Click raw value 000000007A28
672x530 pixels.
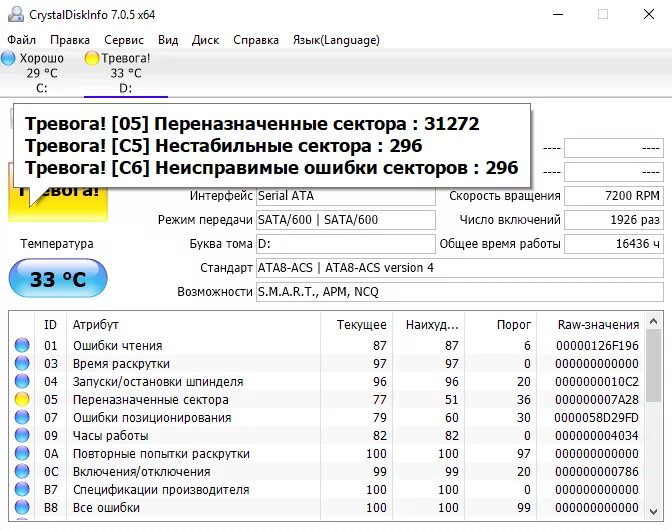click(597, 399)
